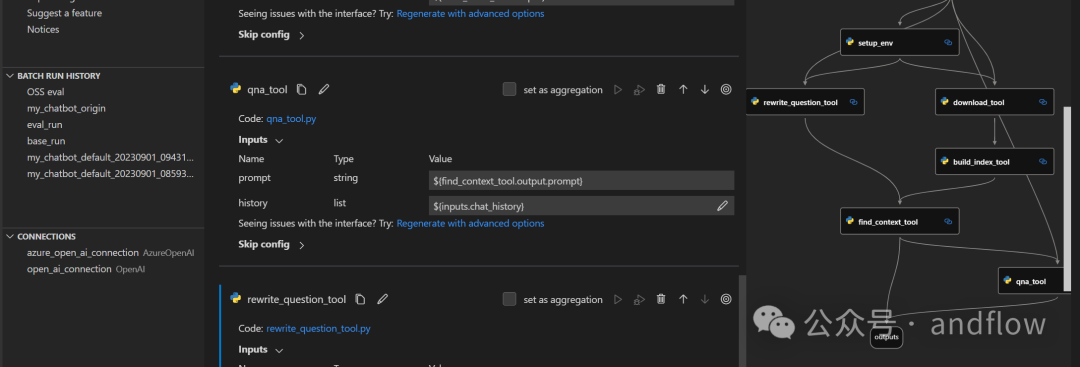Click Regenerate with advanced options under qna_tool
1080x367 pixels.
coord(470,223)
